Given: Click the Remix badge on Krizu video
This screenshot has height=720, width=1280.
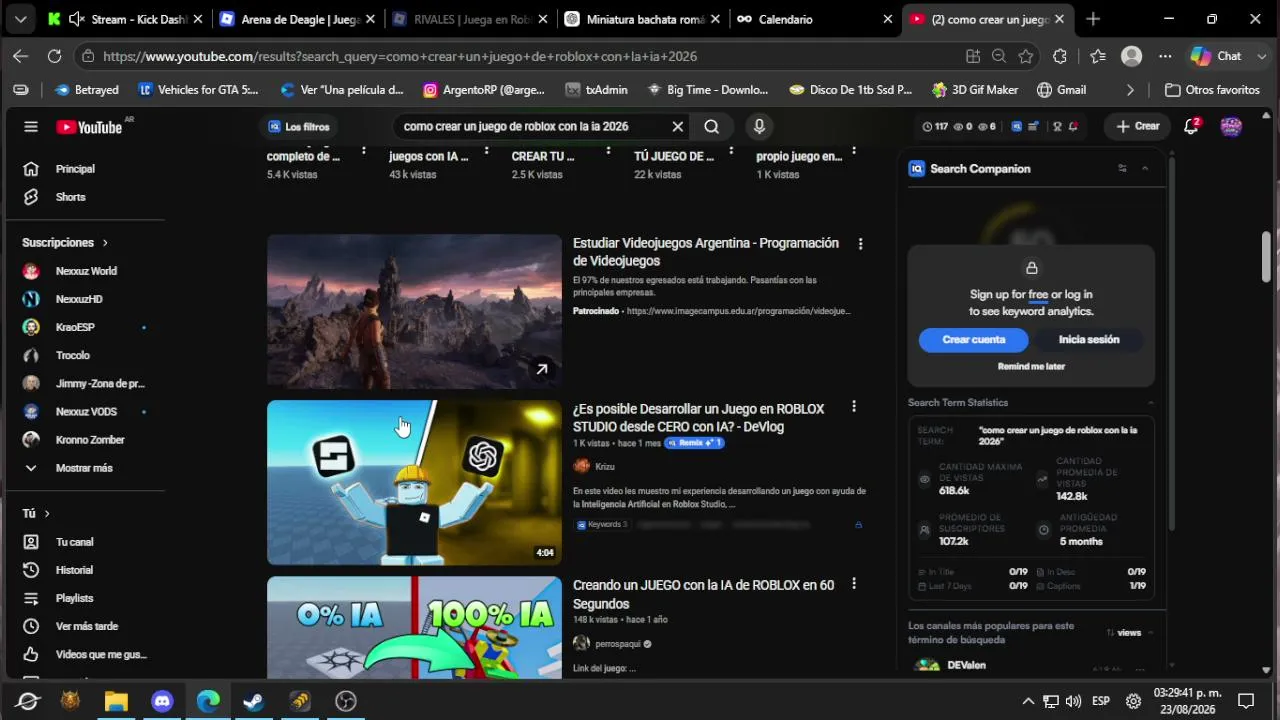Looking at the screenshot, I should pyautogui.click(x=695, y=443).
